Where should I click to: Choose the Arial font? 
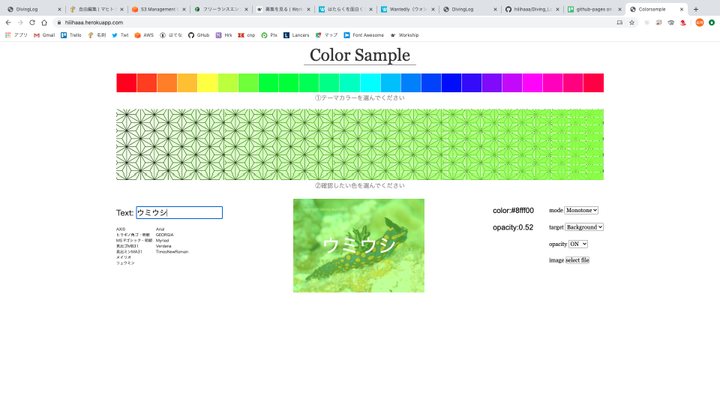pyautogui.click(x=160, y=229)
